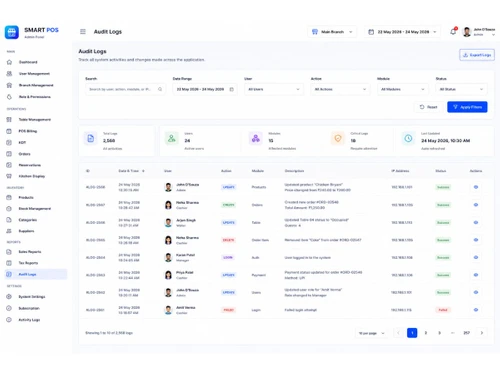The height and width of the screenshot is (375, 500).
Task: Click the User Management people icon
Action: coord(9,73)
